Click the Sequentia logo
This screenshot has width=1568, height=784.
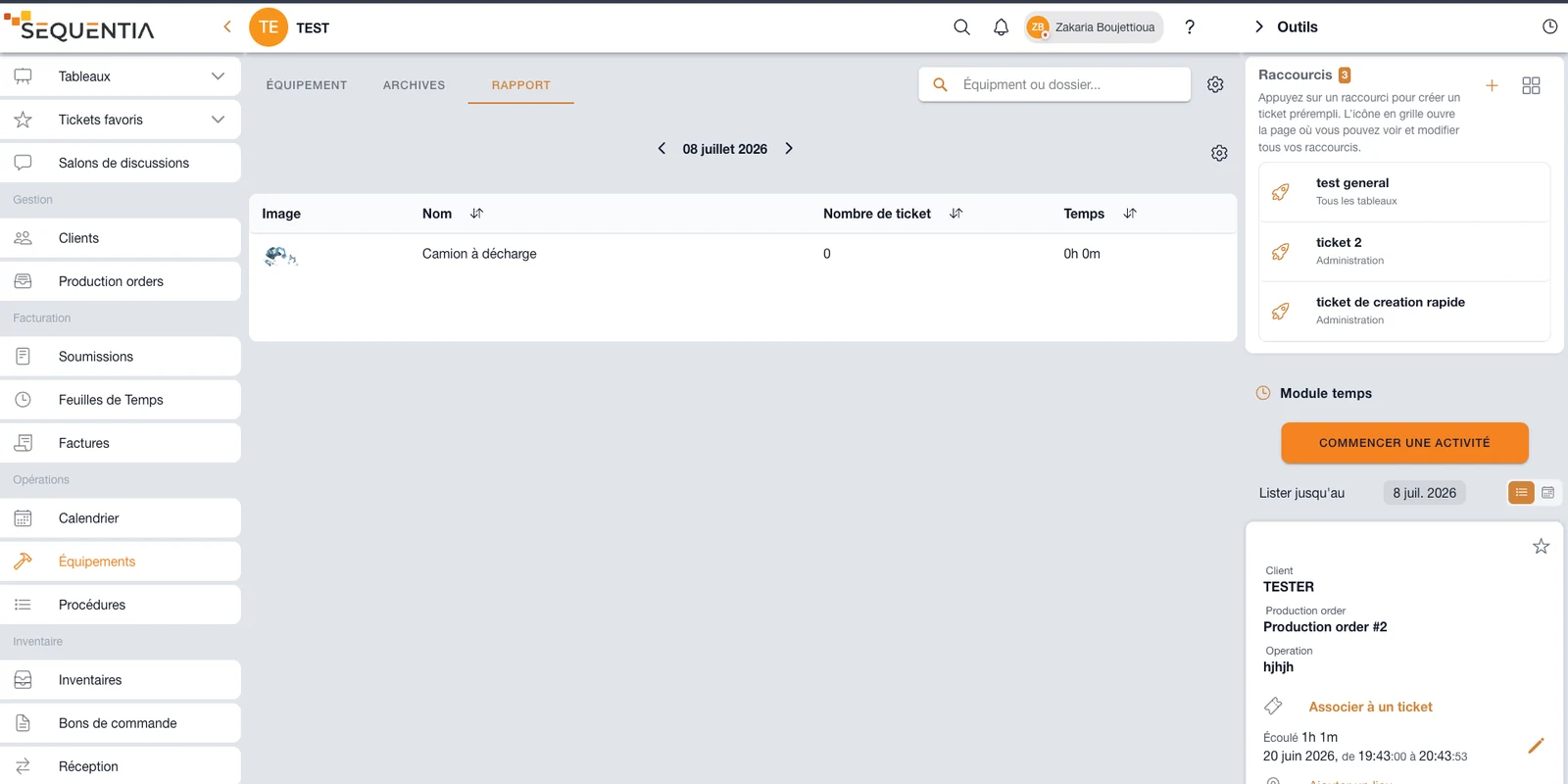tap(78, 26)
